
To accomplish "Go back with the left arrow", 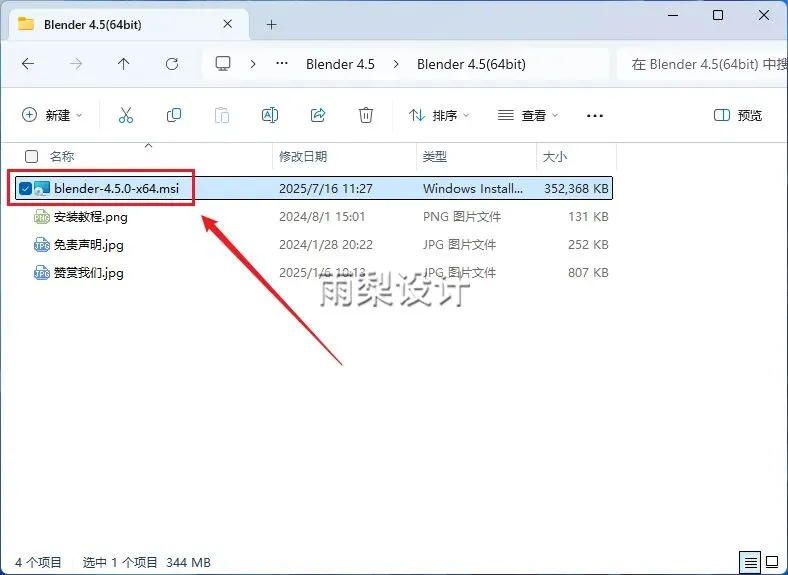I will (28, 64).
